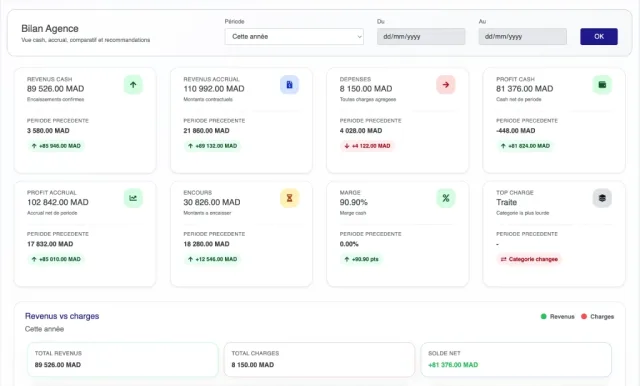The width and height of the screenshot is (640, 386).
Task: Click the +85 946.00 MAD badge
Action: coord(56,146)
